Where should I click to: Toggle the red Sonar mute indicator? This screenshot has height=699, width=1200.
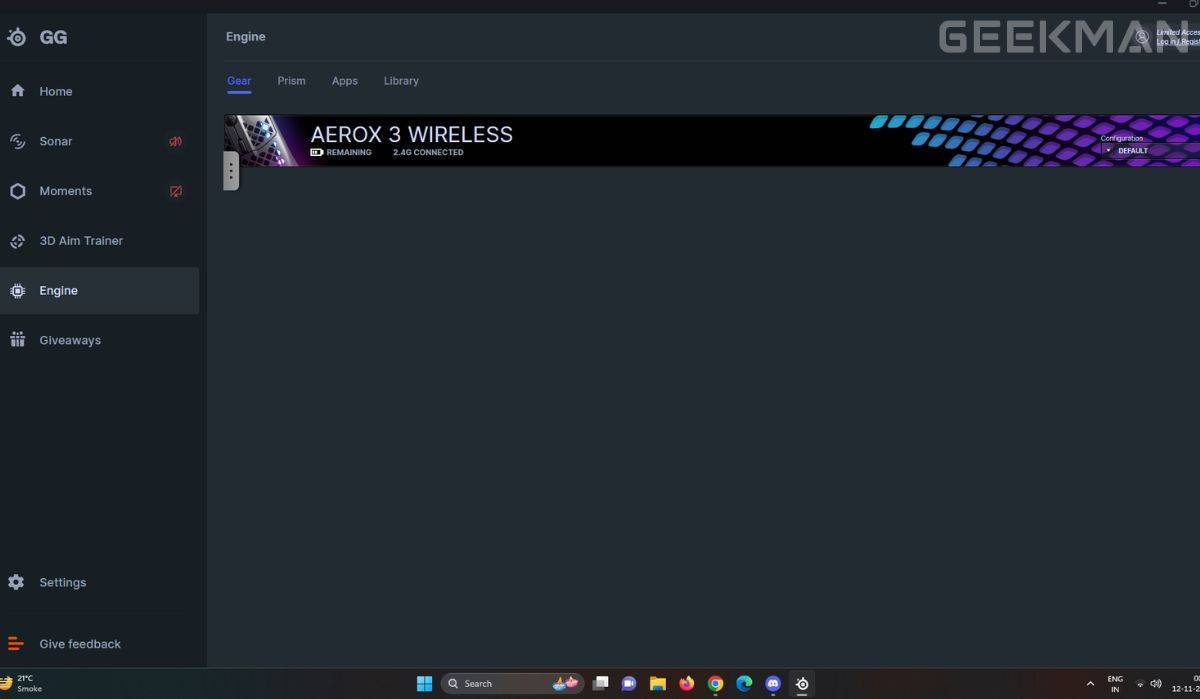point(175,141)
